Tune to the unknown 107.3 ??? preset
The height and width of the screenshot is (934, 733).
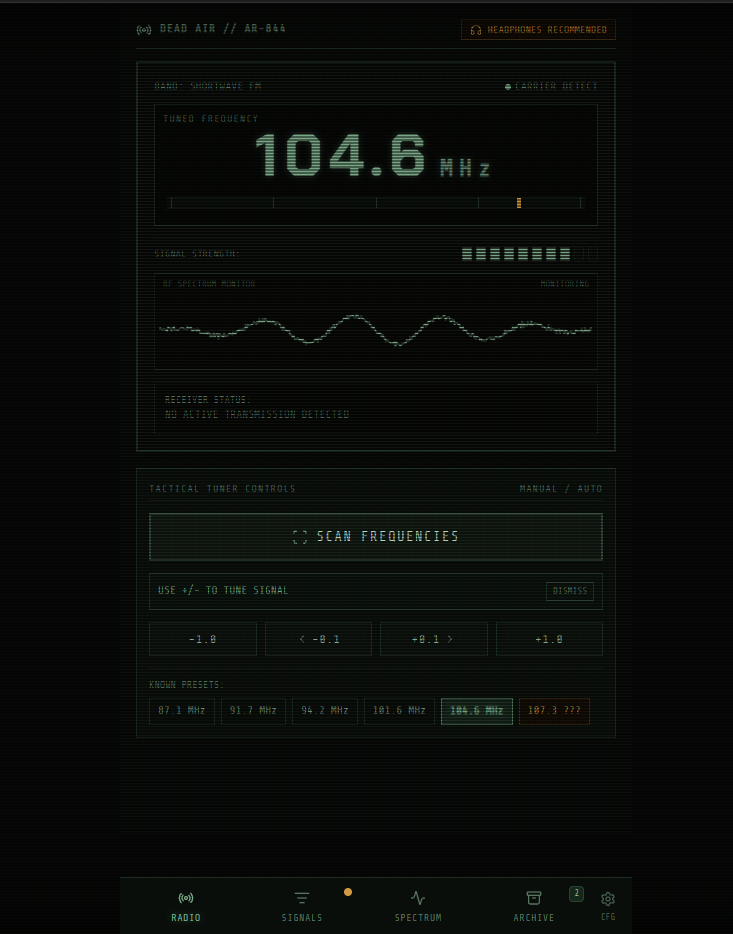(554, 711)
